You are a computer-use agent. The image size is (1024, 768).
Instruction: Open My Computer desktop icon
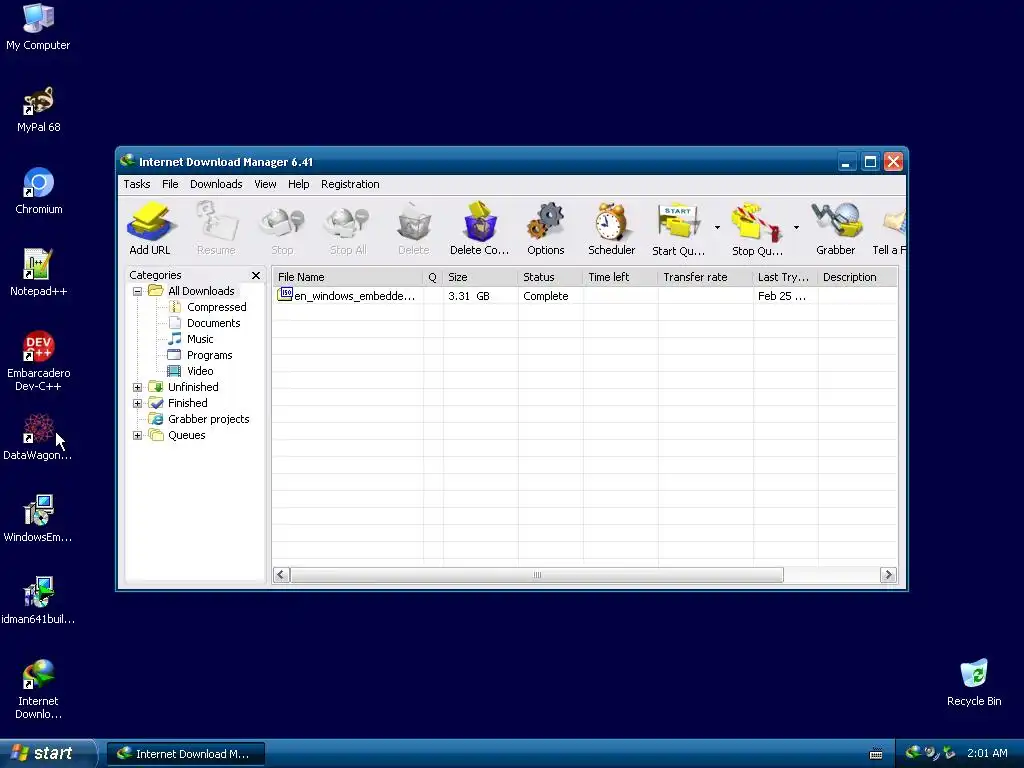(x=38, y=27)
